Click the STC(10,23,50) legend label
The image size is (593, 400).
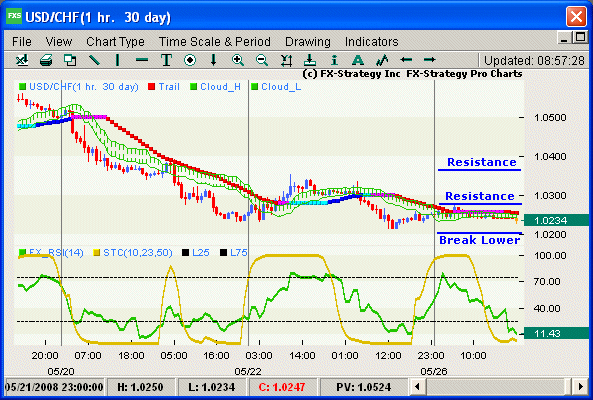point(138,253)
